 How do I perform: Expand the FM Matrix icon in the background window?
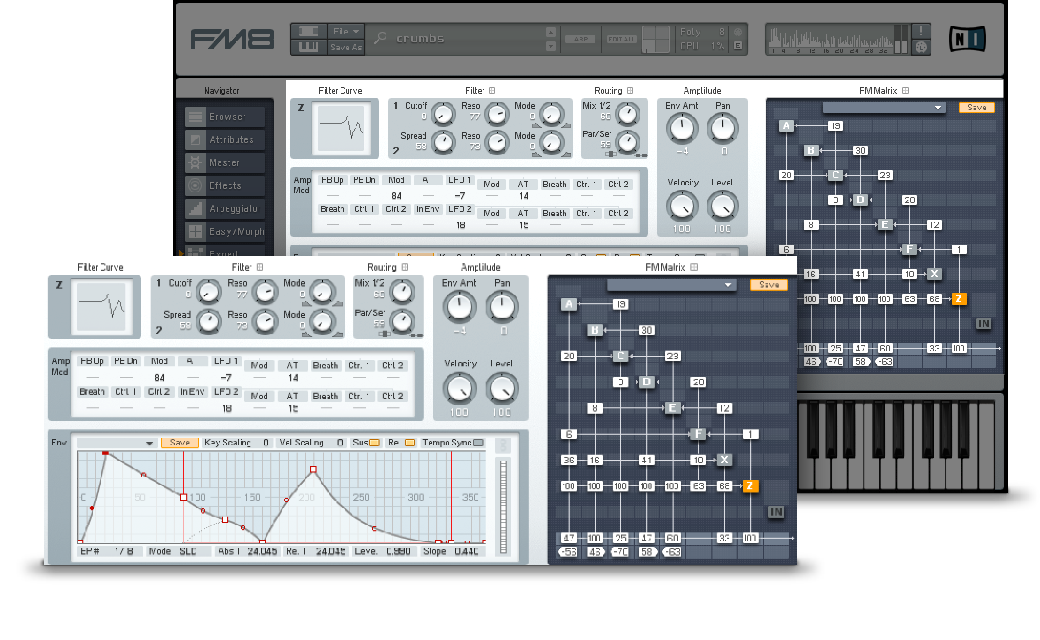[905, 91]
